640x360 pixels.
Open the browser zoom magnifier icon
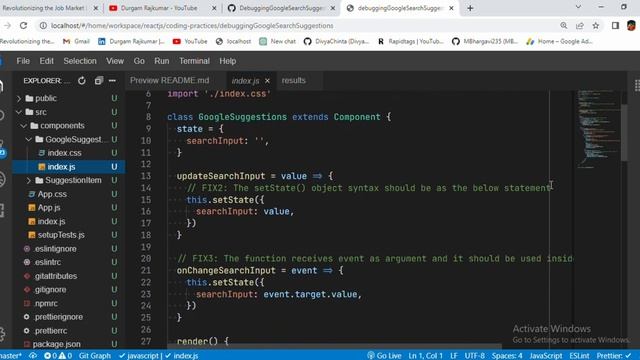564,25
